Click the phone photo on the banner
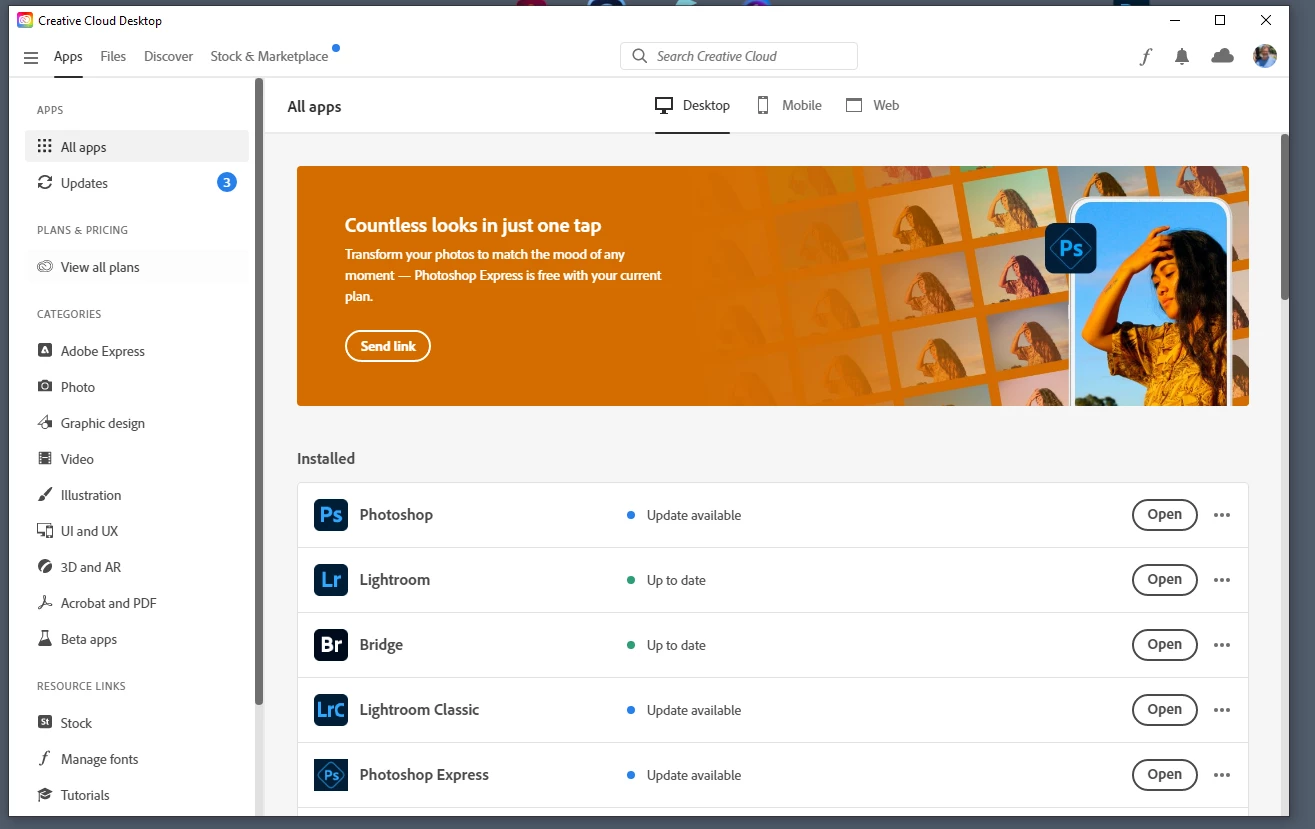1315x829 pixels. (1150, 302)
